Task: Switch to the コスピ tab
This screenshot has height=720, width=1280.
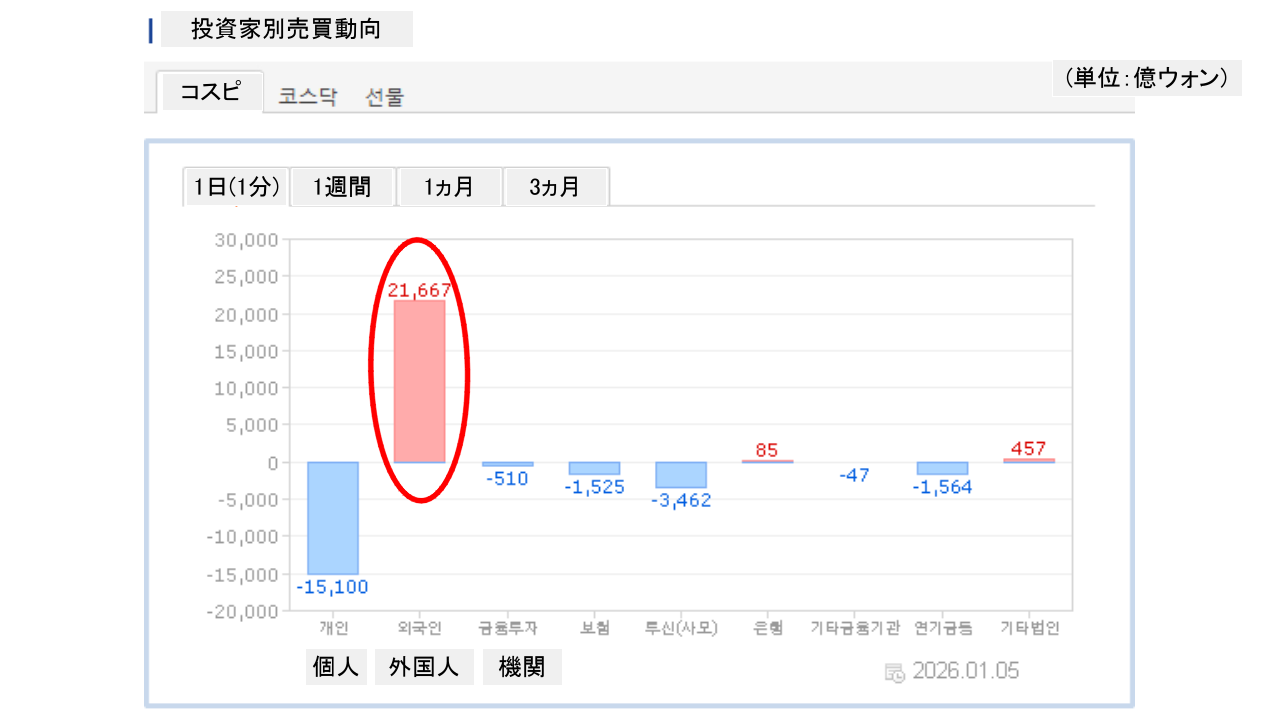Action: click(210, 92)
